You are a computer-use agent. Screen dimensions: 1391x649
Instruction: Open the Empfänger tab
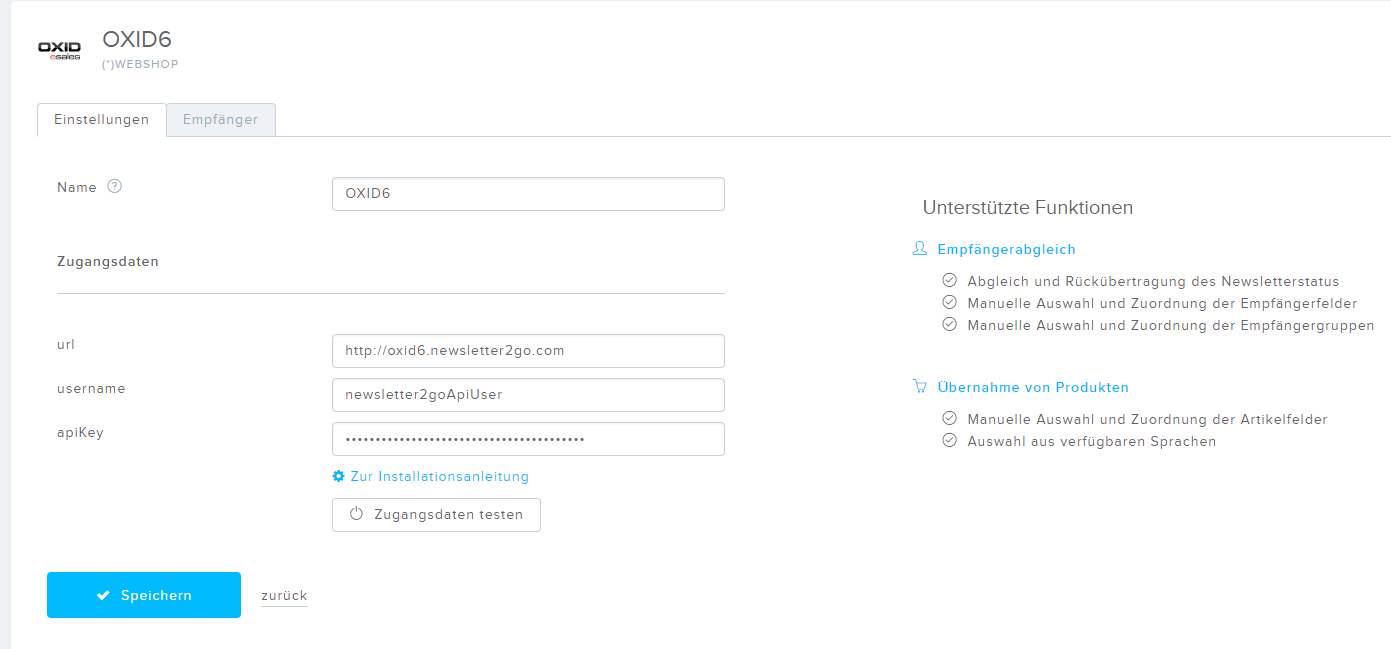pyautogui.click(x=221, y=119)
